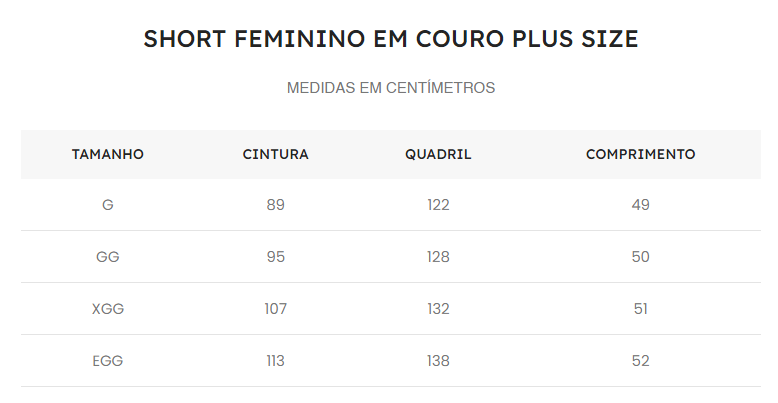Click hip value 128
The width and height of the screenshot is (778, 403).
pyautogui.click(x=438, y=257)
